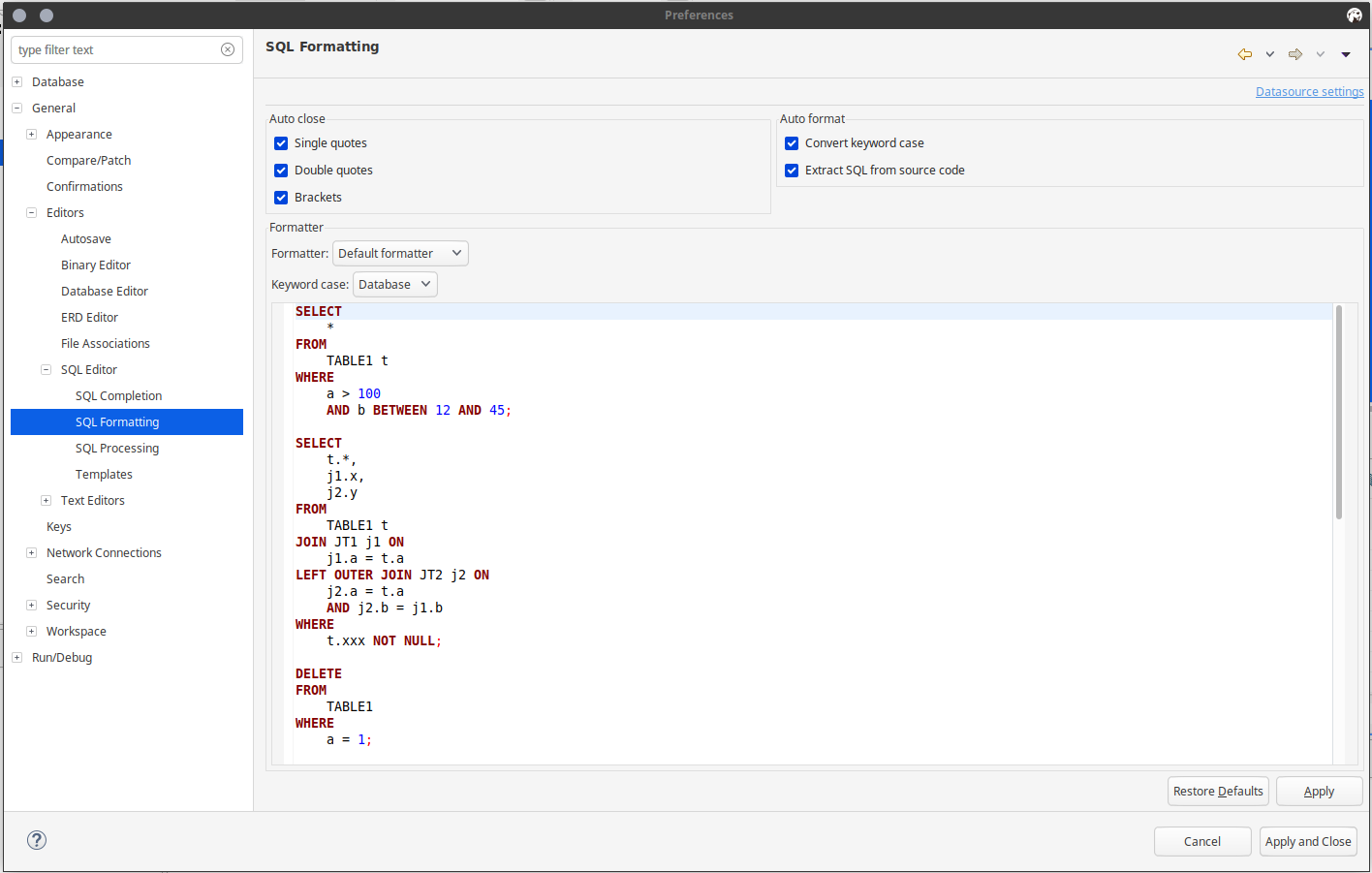Click the Datasource settings link
This screenshot has height=873, width=1372.
pyautogui.click(x=1309, y=91)
